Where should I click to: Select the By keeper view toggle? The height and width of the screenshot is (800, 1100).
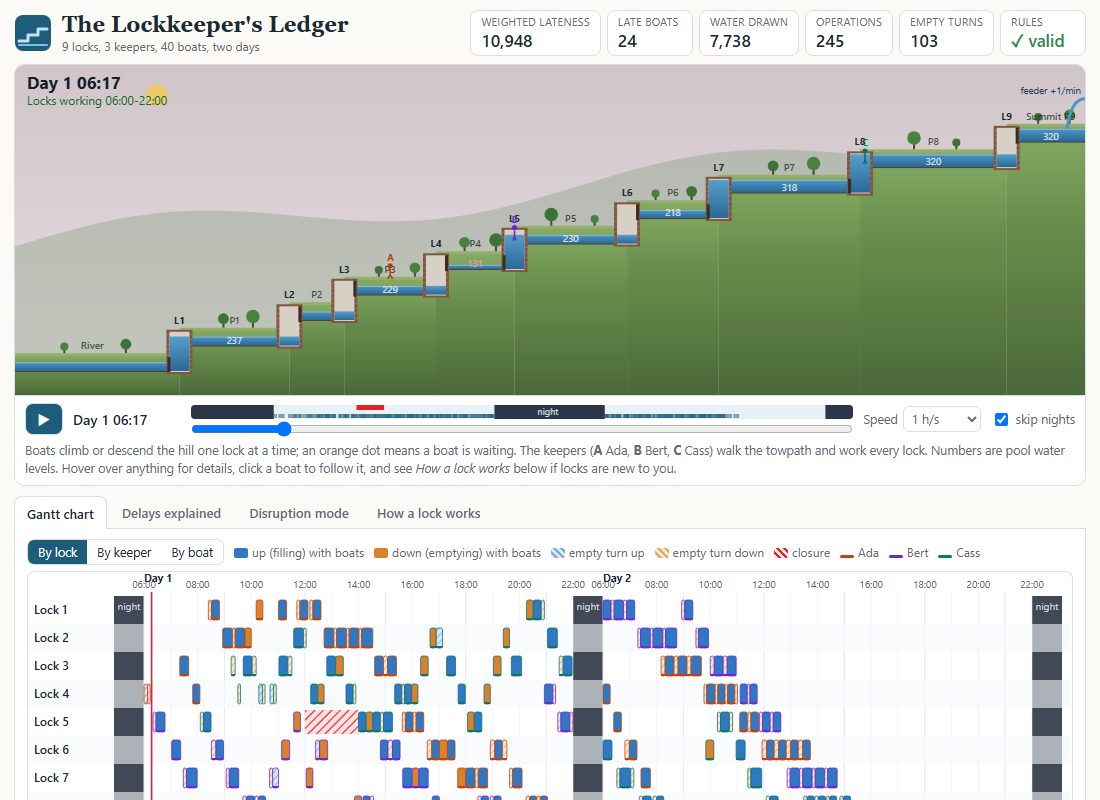tap(124, 553)
